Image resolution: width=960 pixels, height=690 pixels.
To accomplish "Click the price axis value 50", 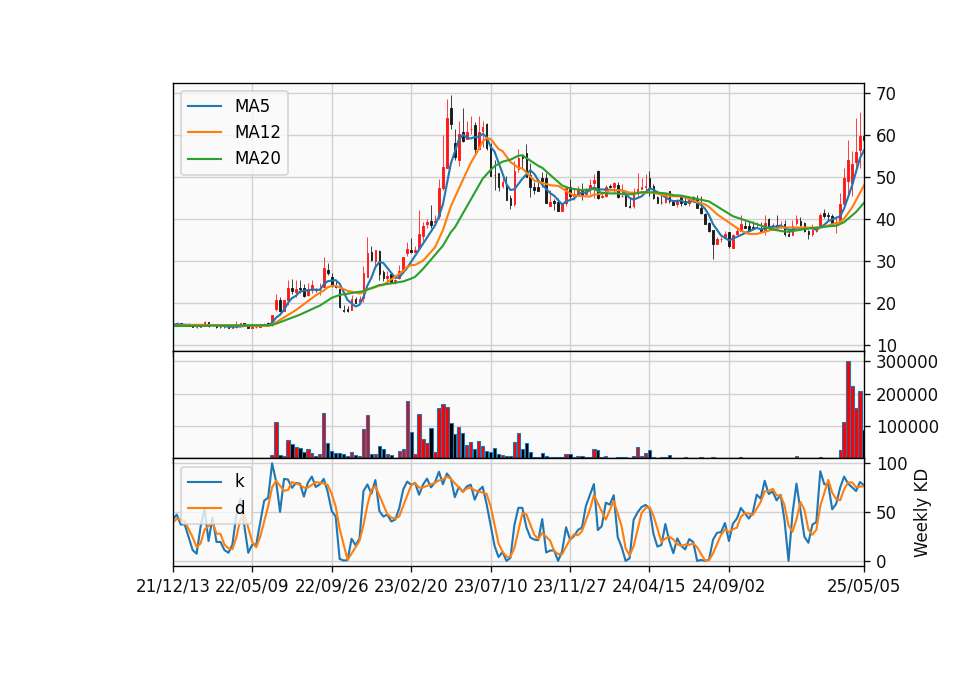I will point(886,178).
